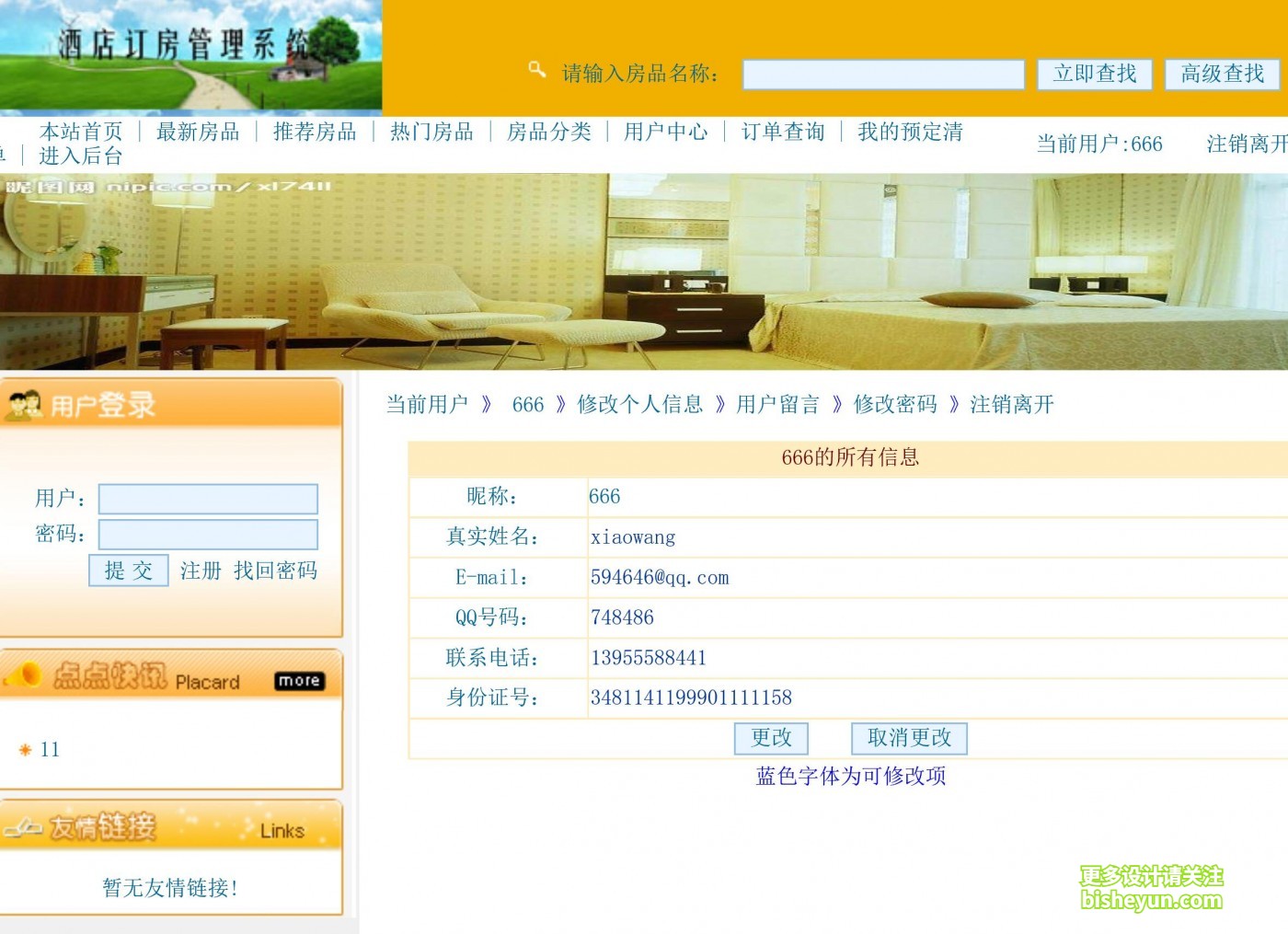Screen dimensions: 1288x934
Task: Open 本站首页 from the navigation bar
Action: click(x=81, y=132)
